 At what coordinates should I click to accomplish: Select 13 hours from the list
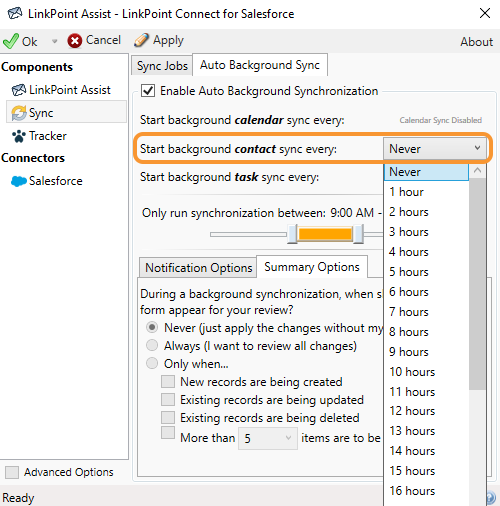pos(426,431)
